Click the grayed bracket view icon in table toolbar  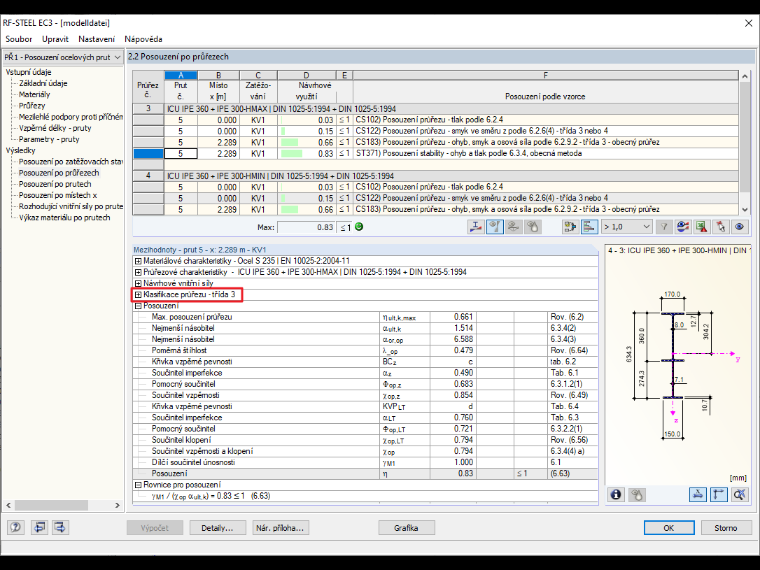513,227
